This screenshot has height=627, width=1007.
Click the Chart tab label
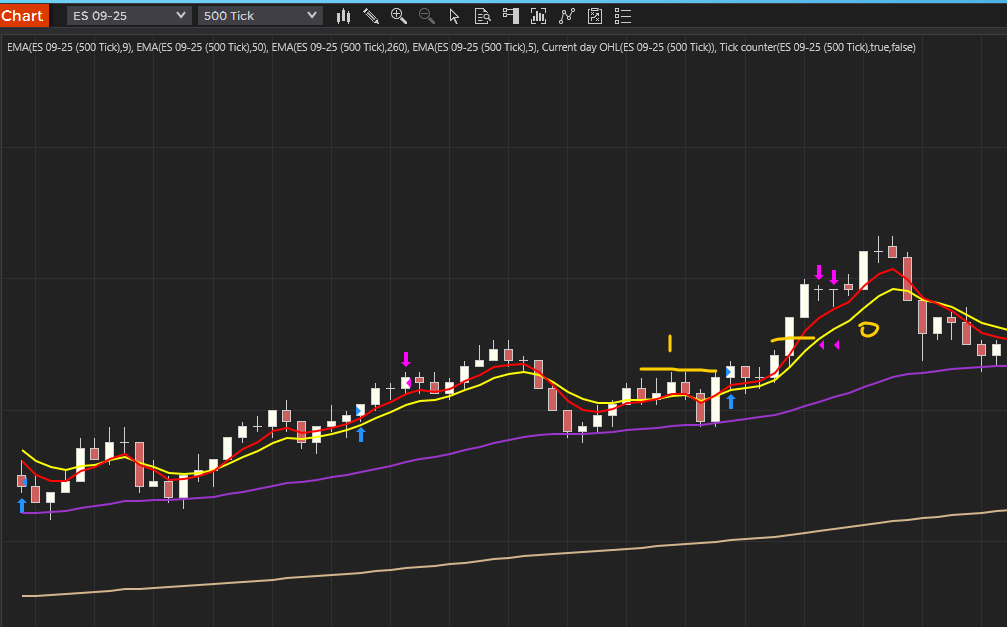[x=24, y=15]
